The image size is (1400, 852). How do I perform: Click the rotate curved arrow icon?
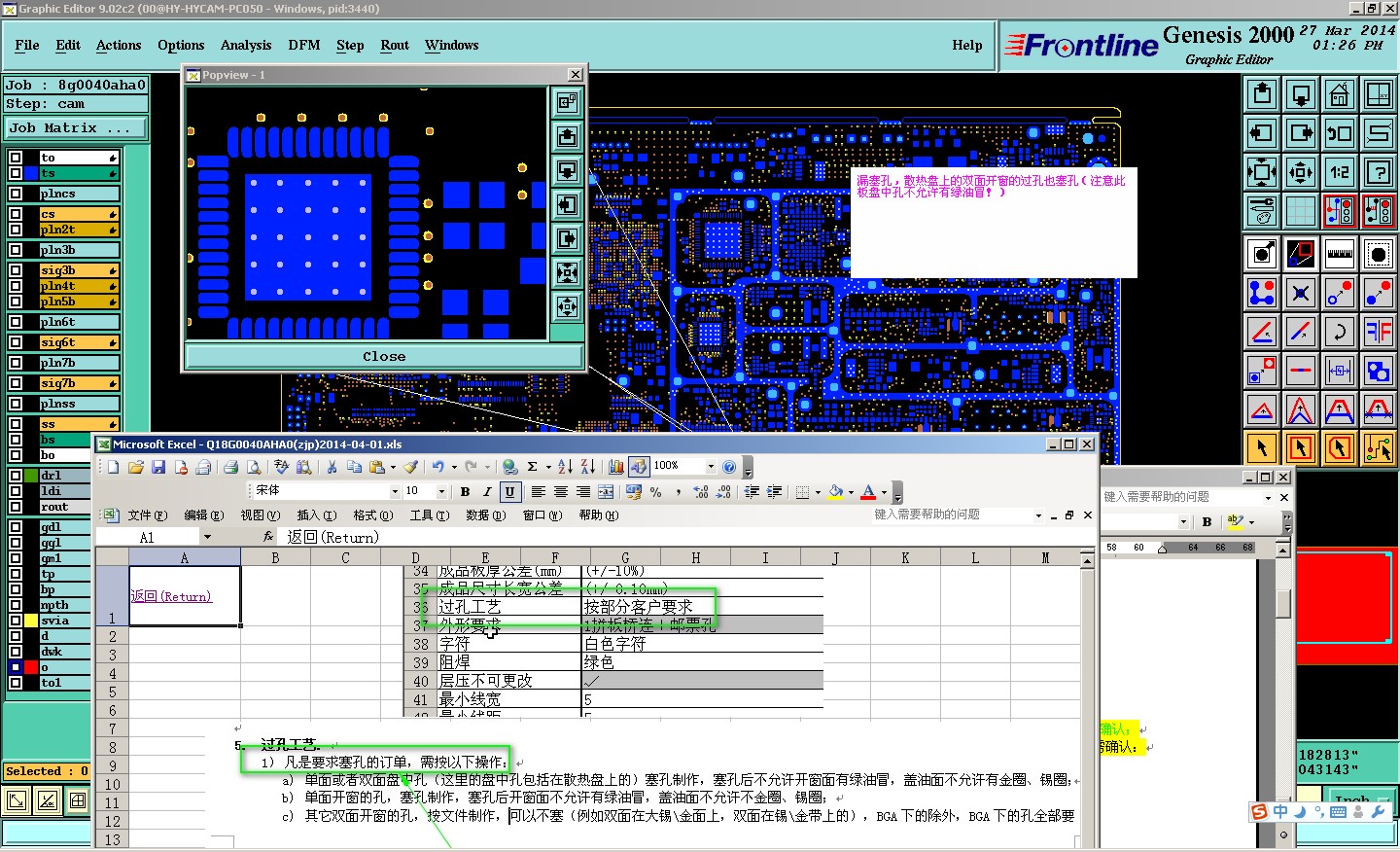[1340, 332]
